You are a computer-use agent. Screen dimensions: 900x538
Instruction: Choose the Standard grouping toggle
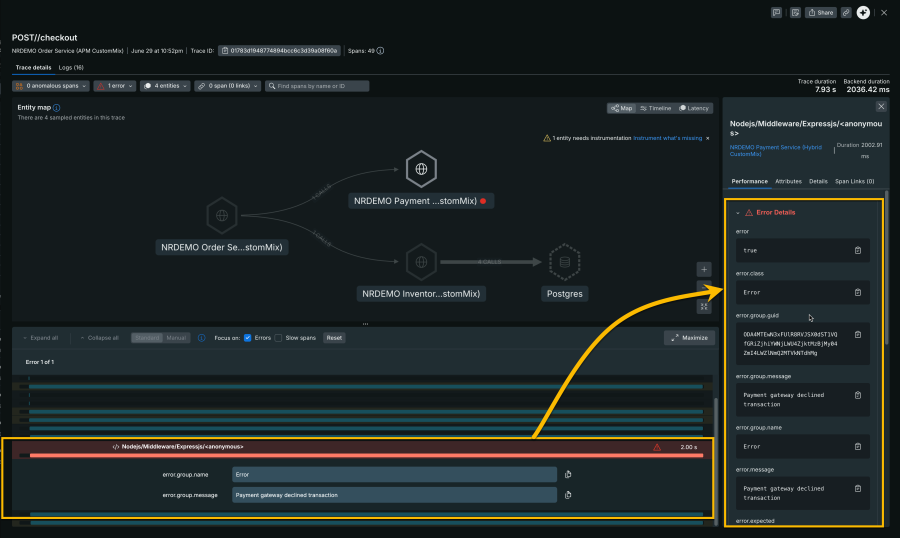click(148, 338)
